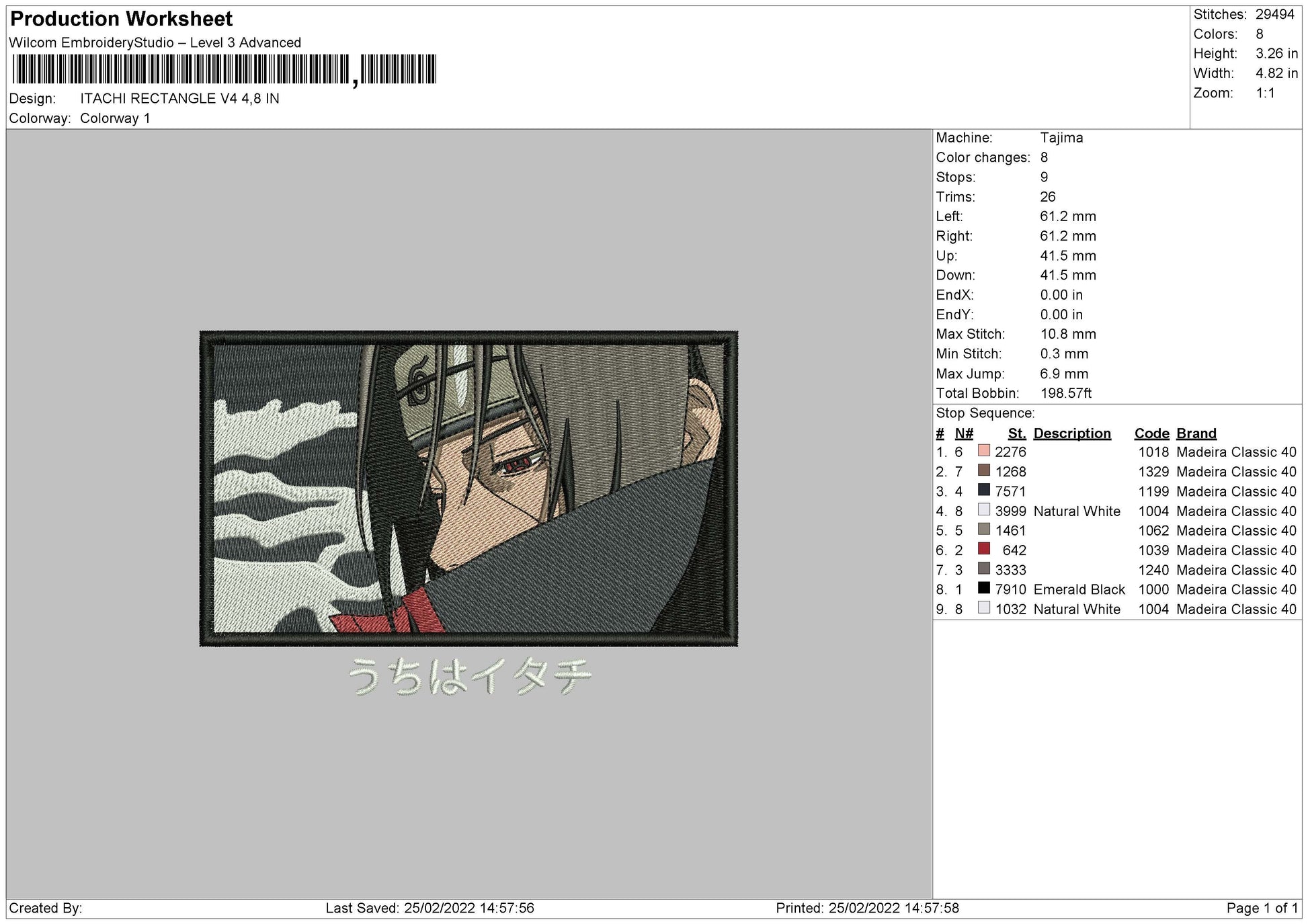Click the Height value "3.26 in"
The width and height of the screenshot is (1308, 924).
1276,54
